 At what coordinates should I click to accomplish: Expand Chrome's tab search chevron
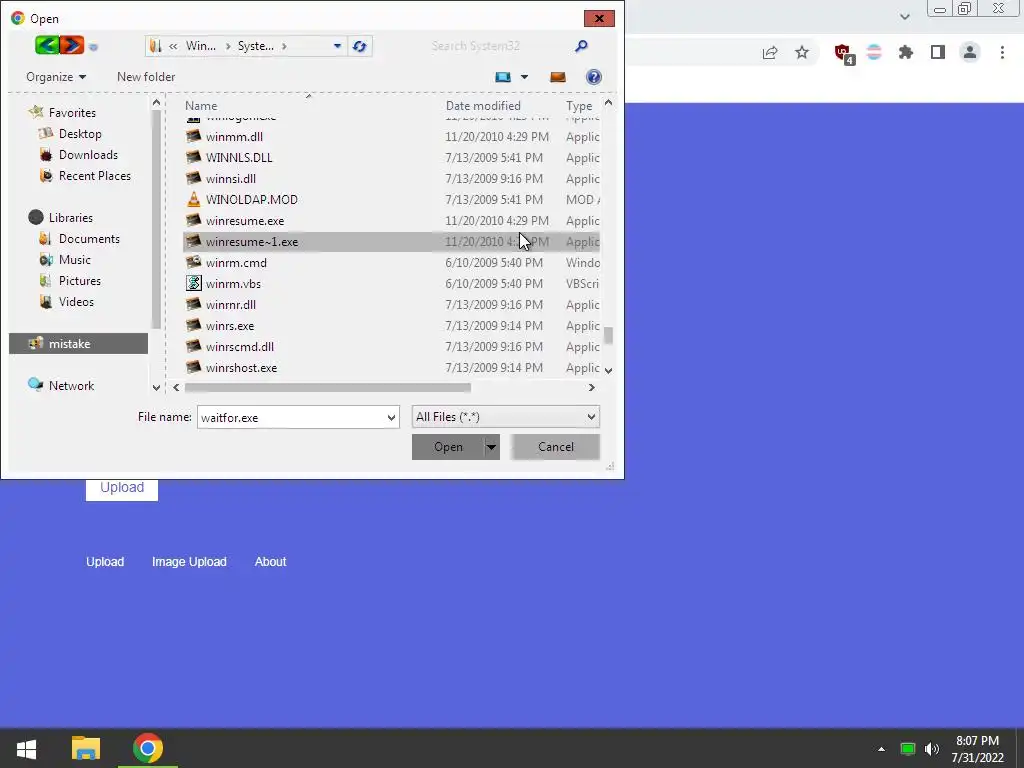904,17
